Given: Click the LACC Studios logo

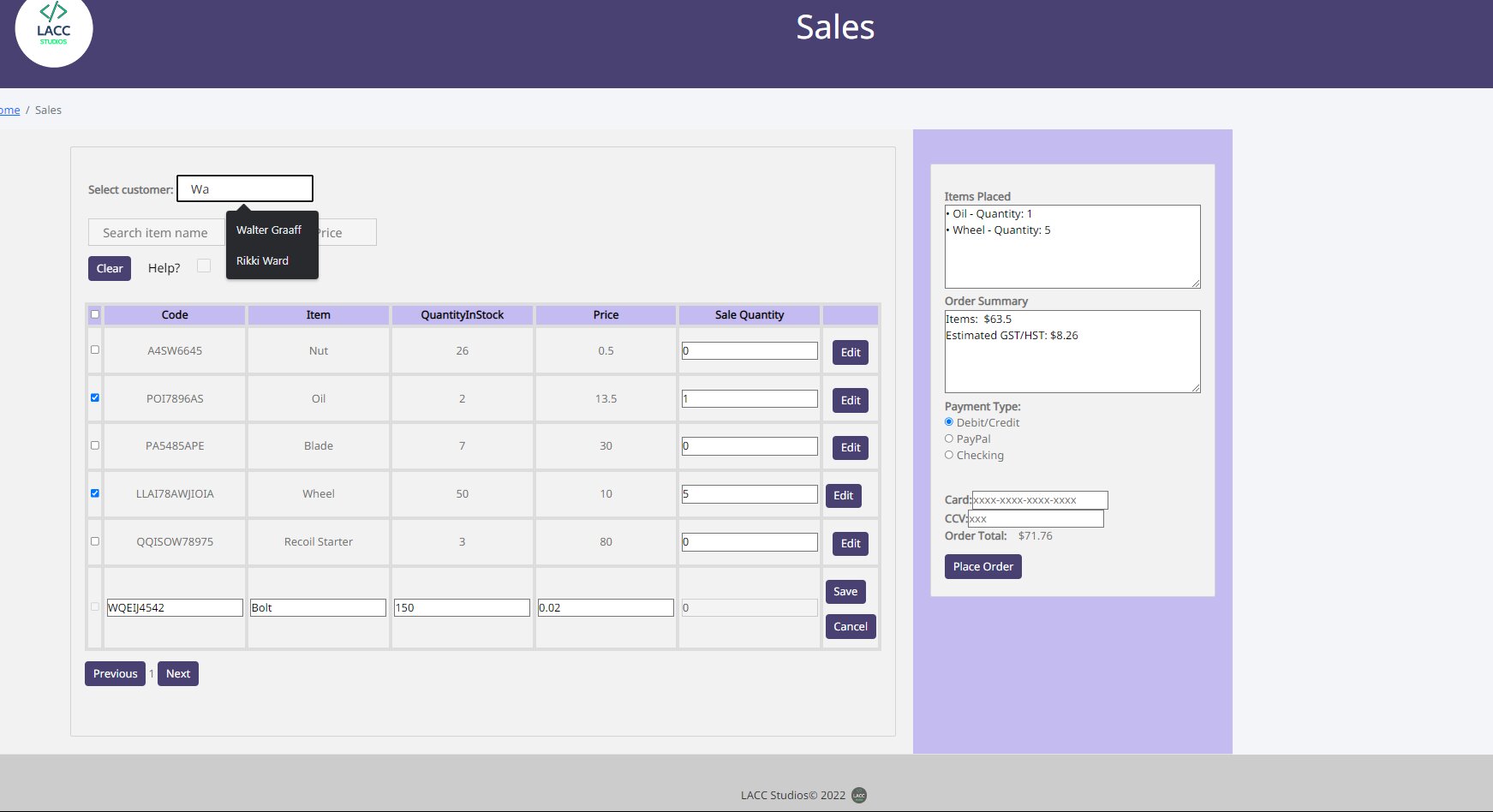Looking at the screenshot, I should point(53,29).
